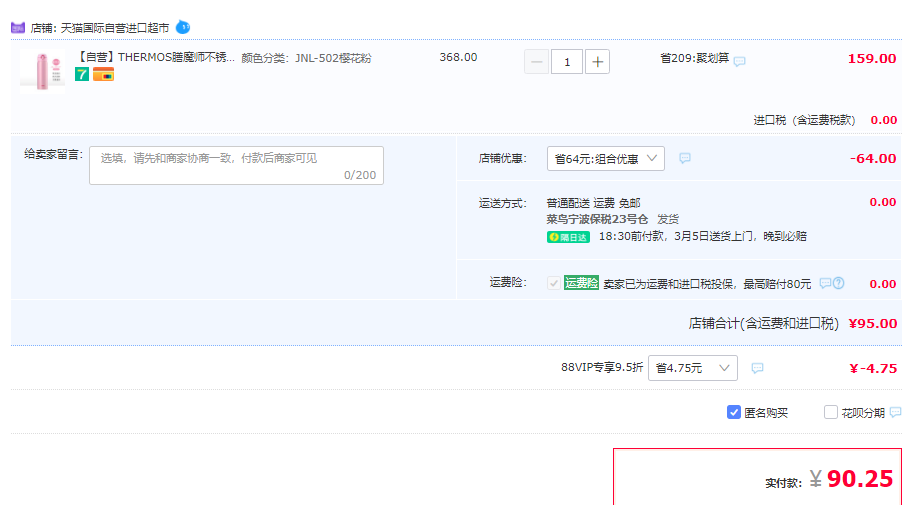The width and height of the screenshot is (916, 505).
Task: Click the comment icon beside 88VIP discount
Action: [x=757, y=368]
